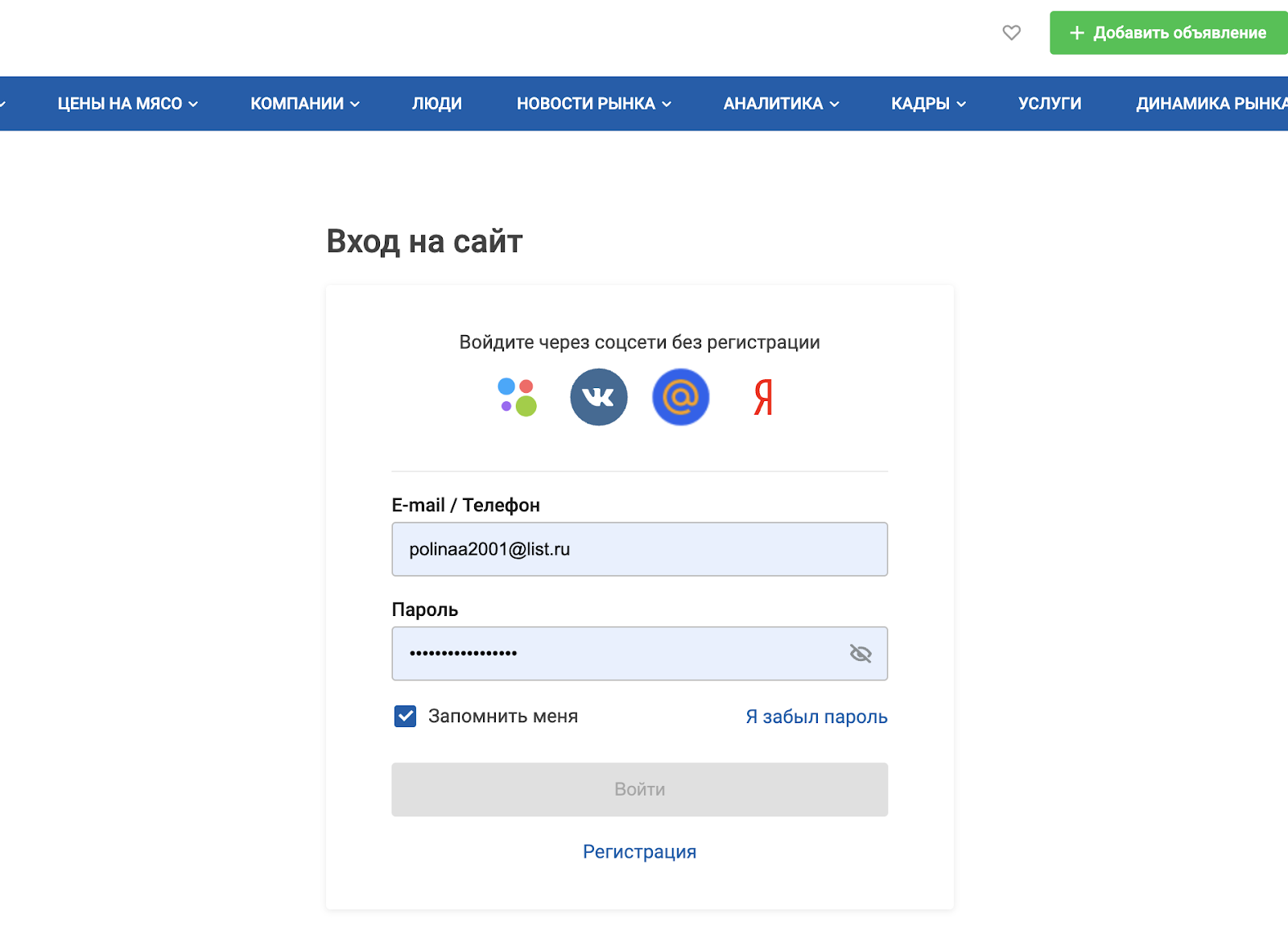The height and width of the screenshot is (951, 1288).
Task: Expand the ЦЕНЫ НА МЯСО dropdown chevron
Action: [193, 104]
